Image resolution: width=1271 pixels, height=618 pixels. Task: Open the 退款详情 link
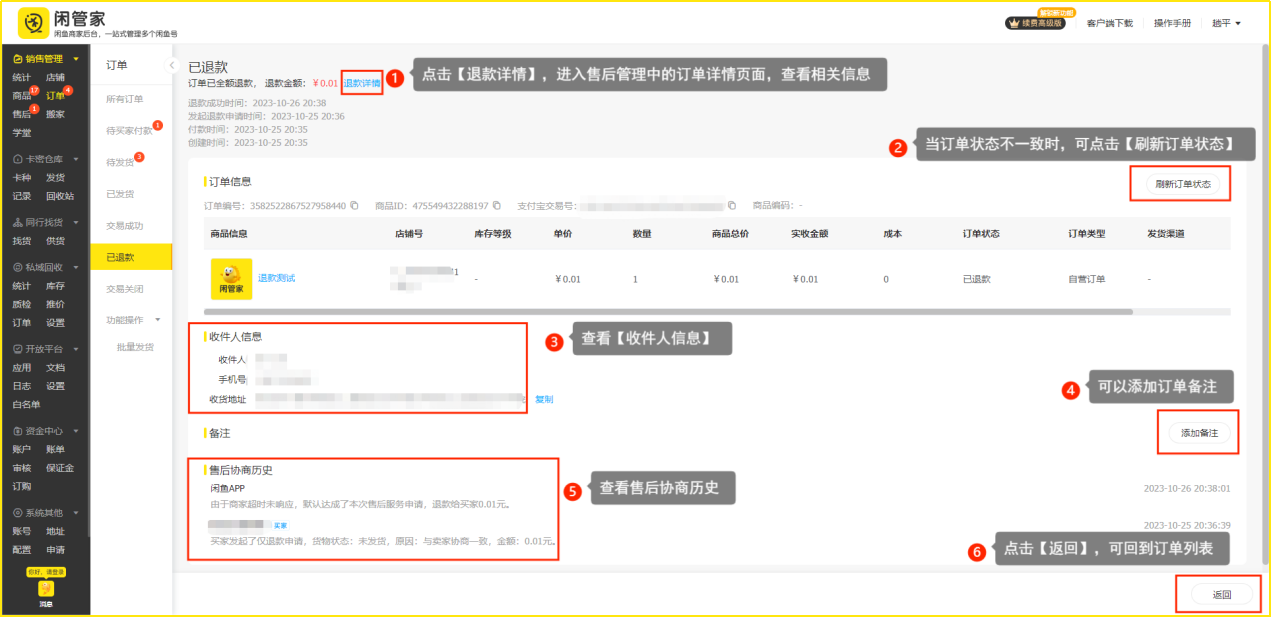click(361, 83)
